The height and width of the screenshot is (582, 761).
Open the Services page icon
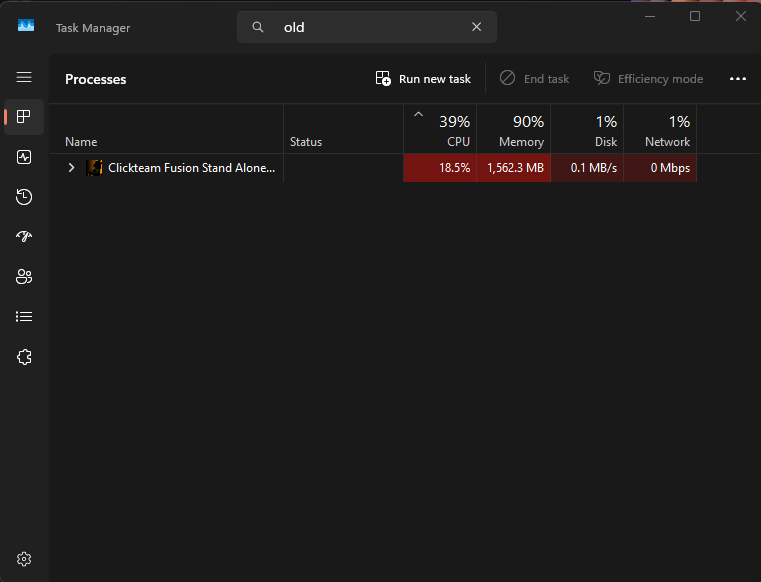click(x=24, y=357)
